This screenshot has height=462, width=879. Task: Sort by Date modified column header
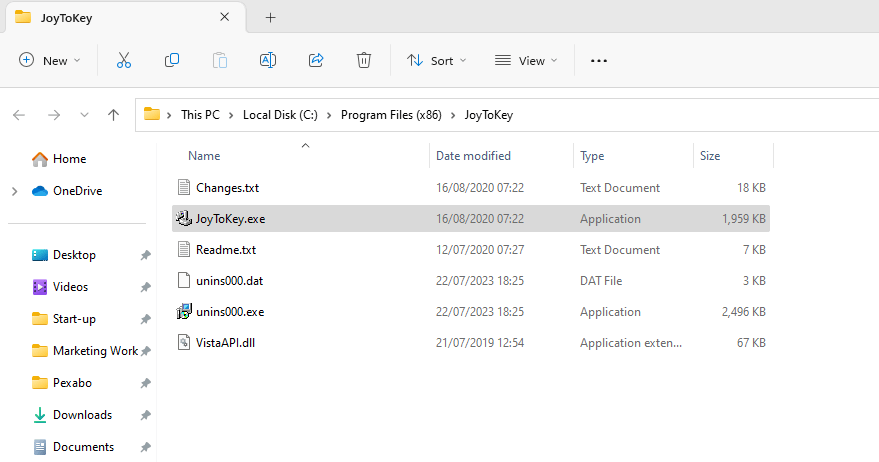[x=474, y=156]
